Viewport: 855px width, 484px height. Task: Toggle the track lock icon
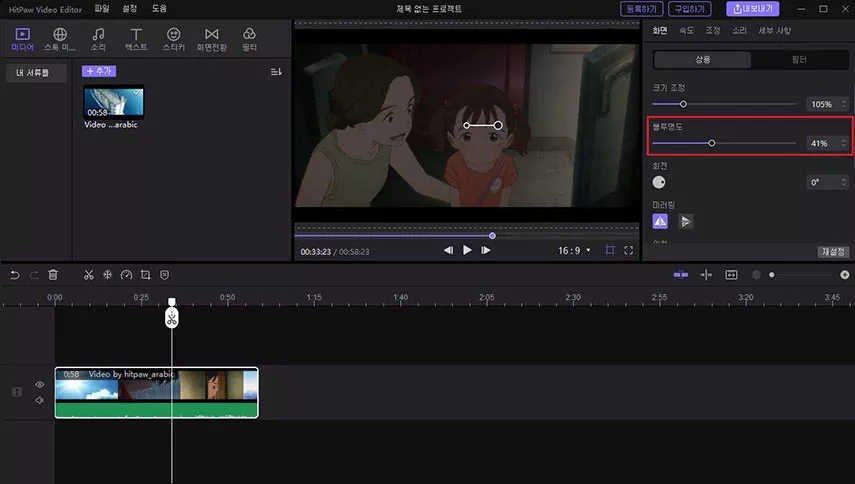pyautogui.click(x=17, y=392)
